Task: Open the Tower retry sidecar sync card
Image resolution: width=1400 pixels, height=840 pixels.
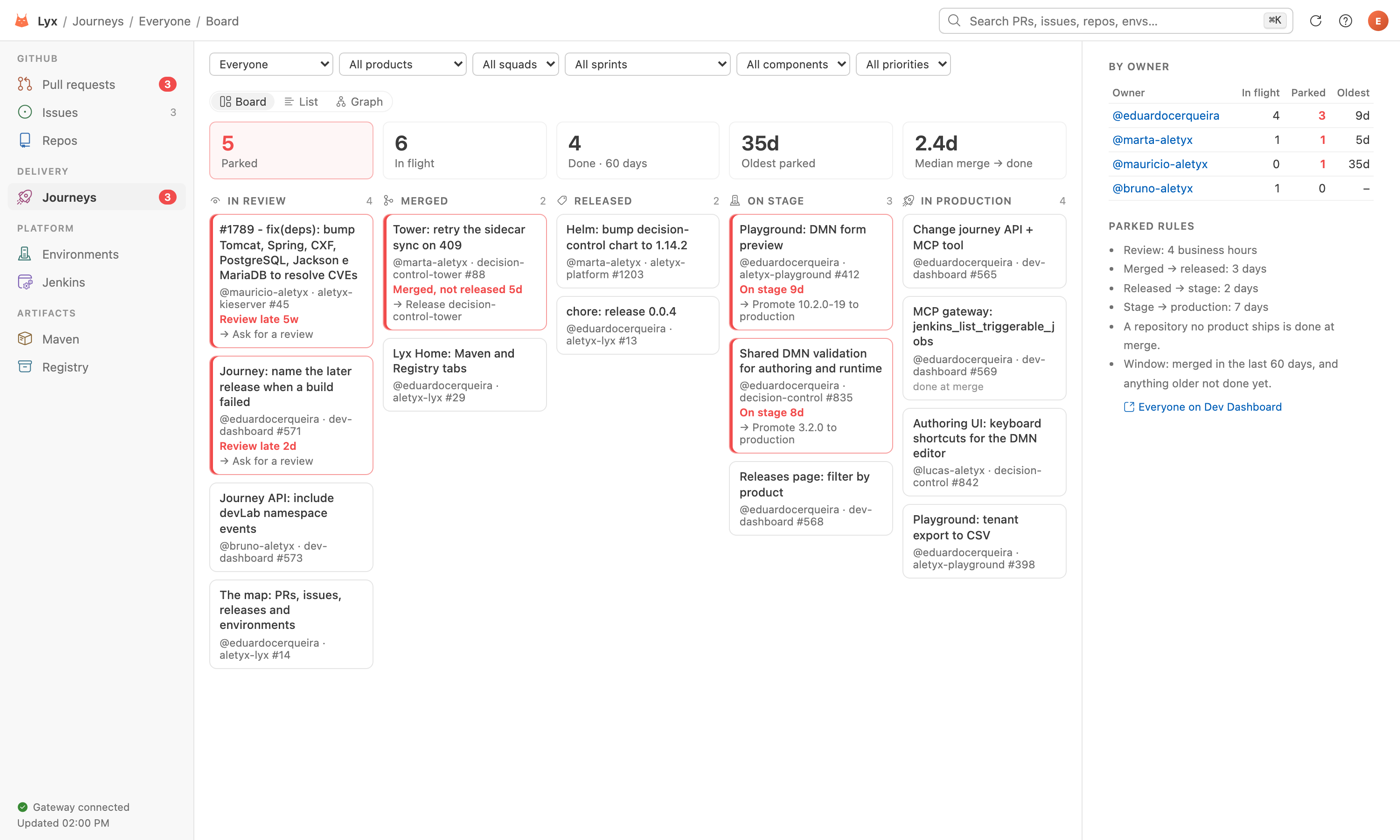Action: [464, 272]
